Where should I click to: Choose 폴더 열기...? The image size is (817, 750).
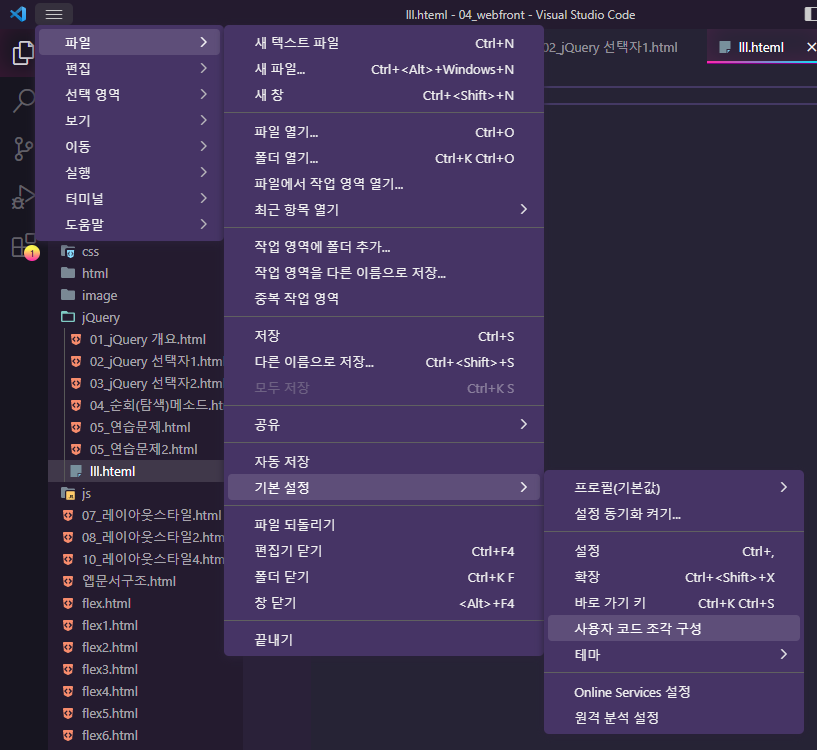tap(384, 158)
